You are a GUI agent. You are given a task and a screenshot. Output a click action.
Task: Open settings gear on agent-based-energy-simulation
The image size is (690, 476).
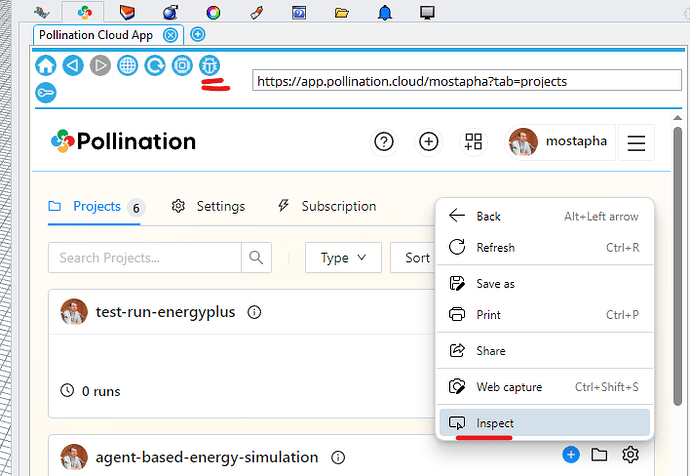[631, 454]
